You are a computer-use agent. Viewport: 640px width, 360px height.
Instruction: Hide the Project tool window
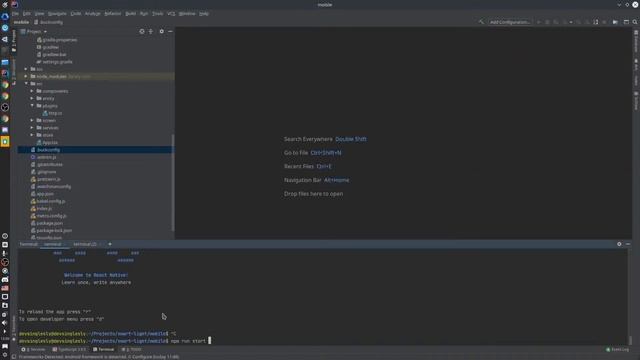pyautogui.click(x=170, y=31)
